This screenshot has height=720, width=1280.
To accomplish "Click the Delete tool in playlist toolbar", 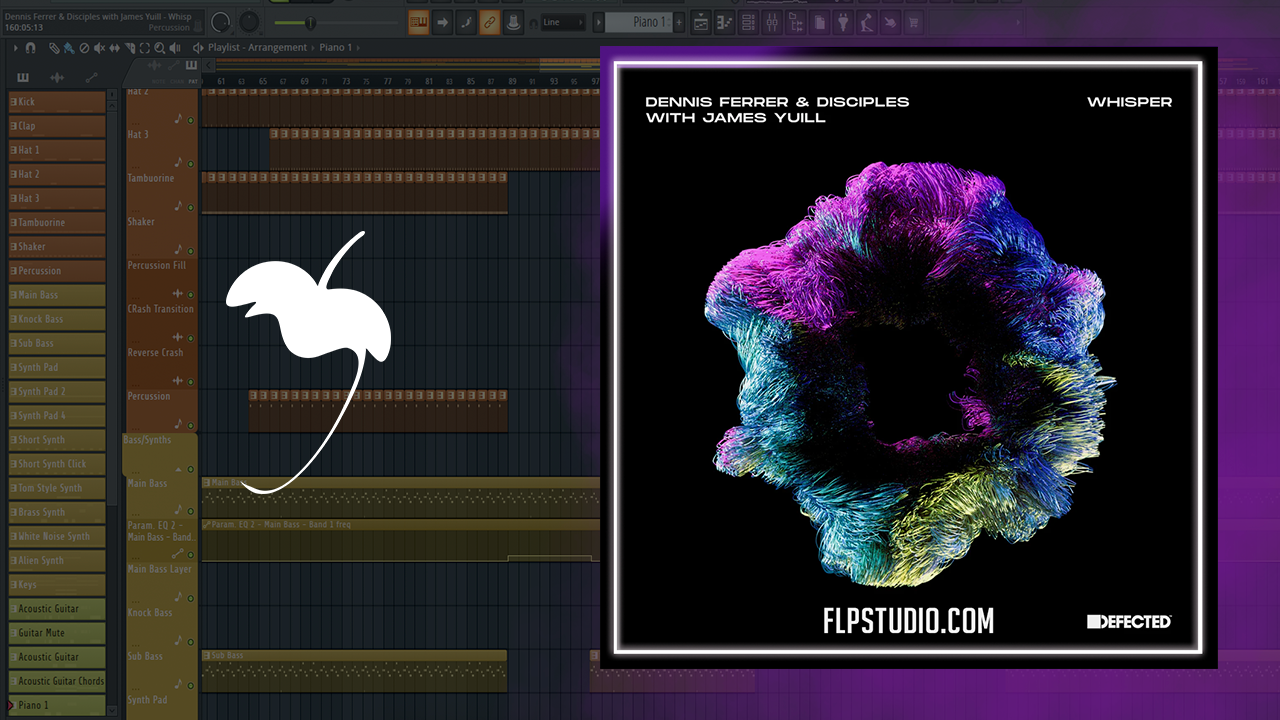I will [84, 47].
